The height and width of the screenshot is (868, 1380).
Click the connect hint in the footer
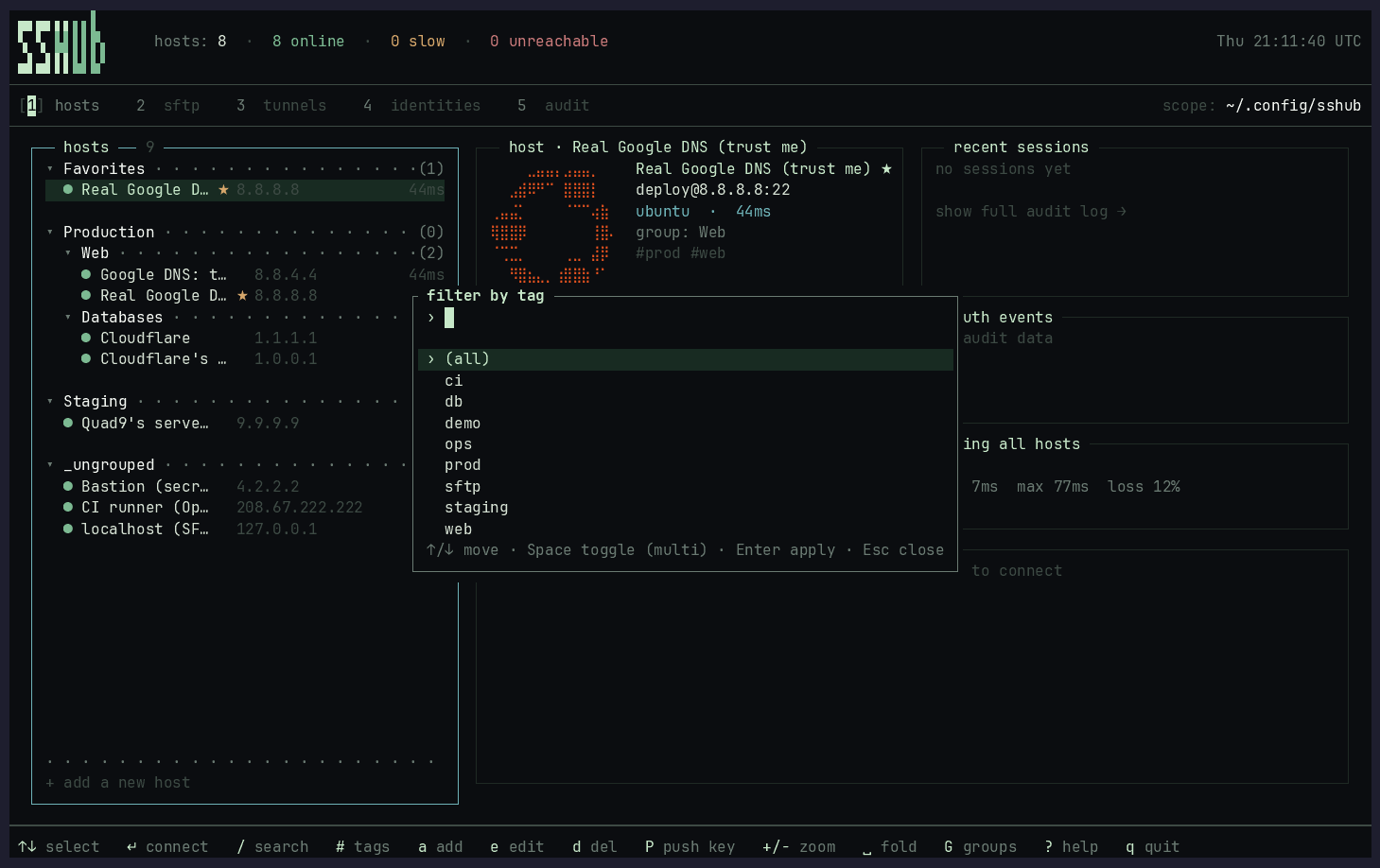(167, 847)
